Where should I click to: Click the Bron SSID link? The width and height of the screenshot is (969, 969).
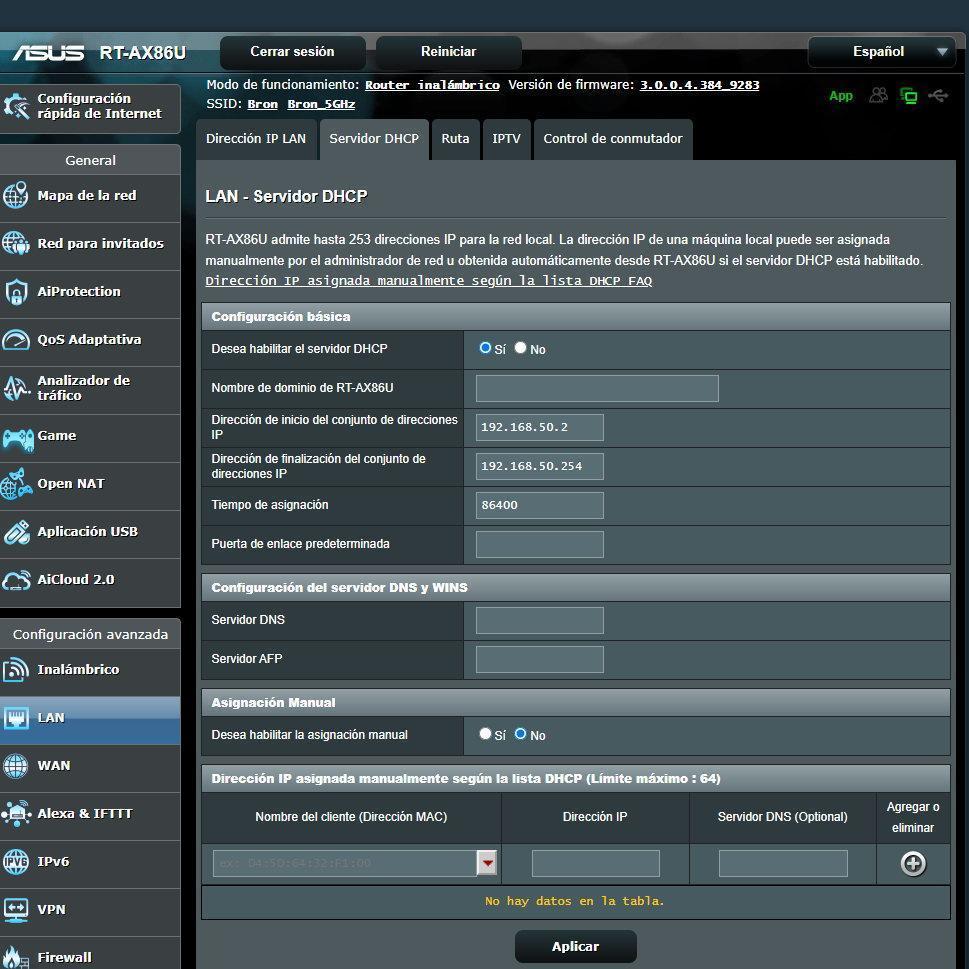[x=263, y=104]
